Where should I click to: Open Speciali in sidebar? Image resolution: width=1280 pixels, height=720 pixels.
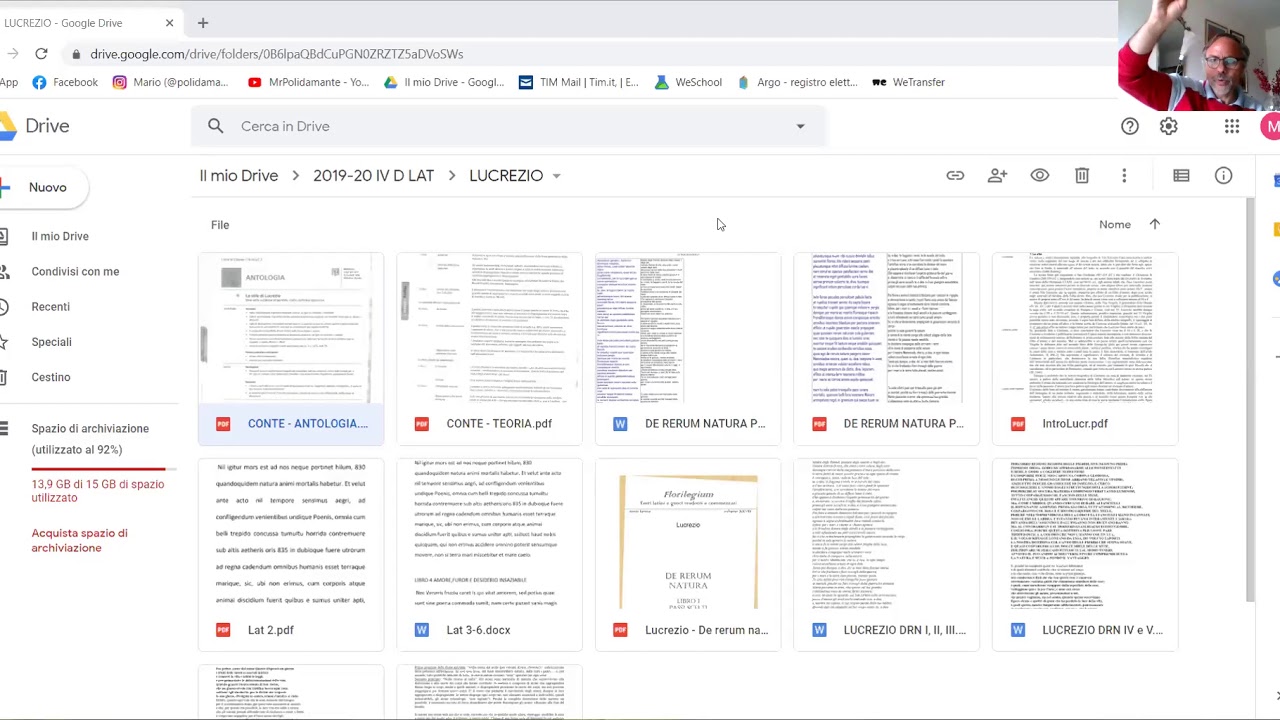tap(51, 342)
